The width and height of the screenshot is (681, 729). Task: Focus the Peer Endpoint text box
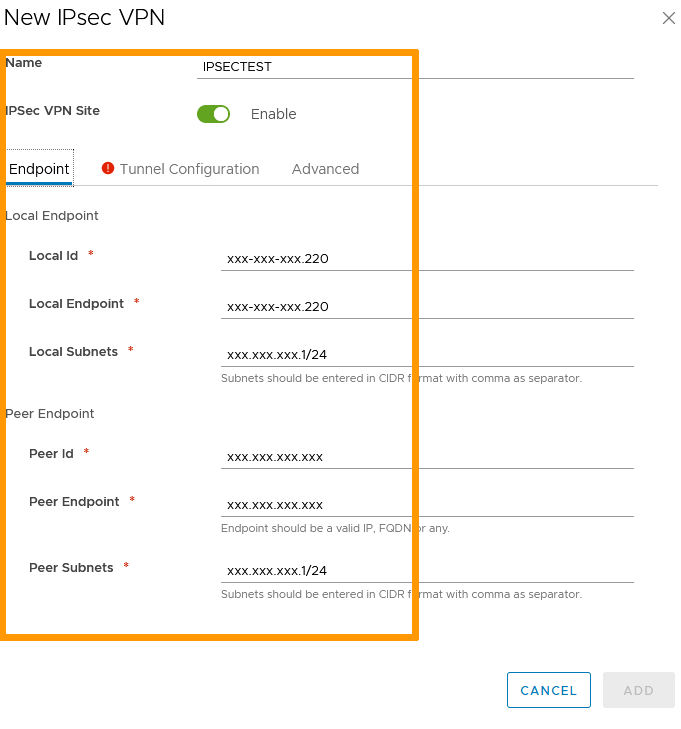[x=427, y=504]
